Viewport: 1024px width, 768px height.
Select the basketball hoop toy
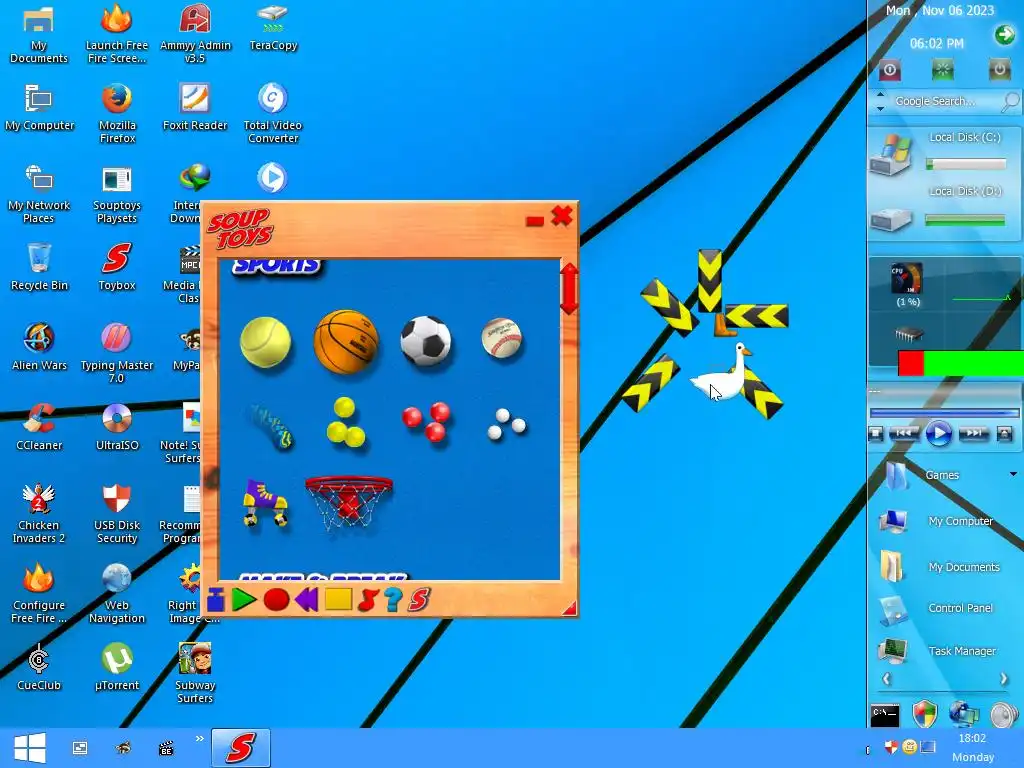[x=349, y=503]
